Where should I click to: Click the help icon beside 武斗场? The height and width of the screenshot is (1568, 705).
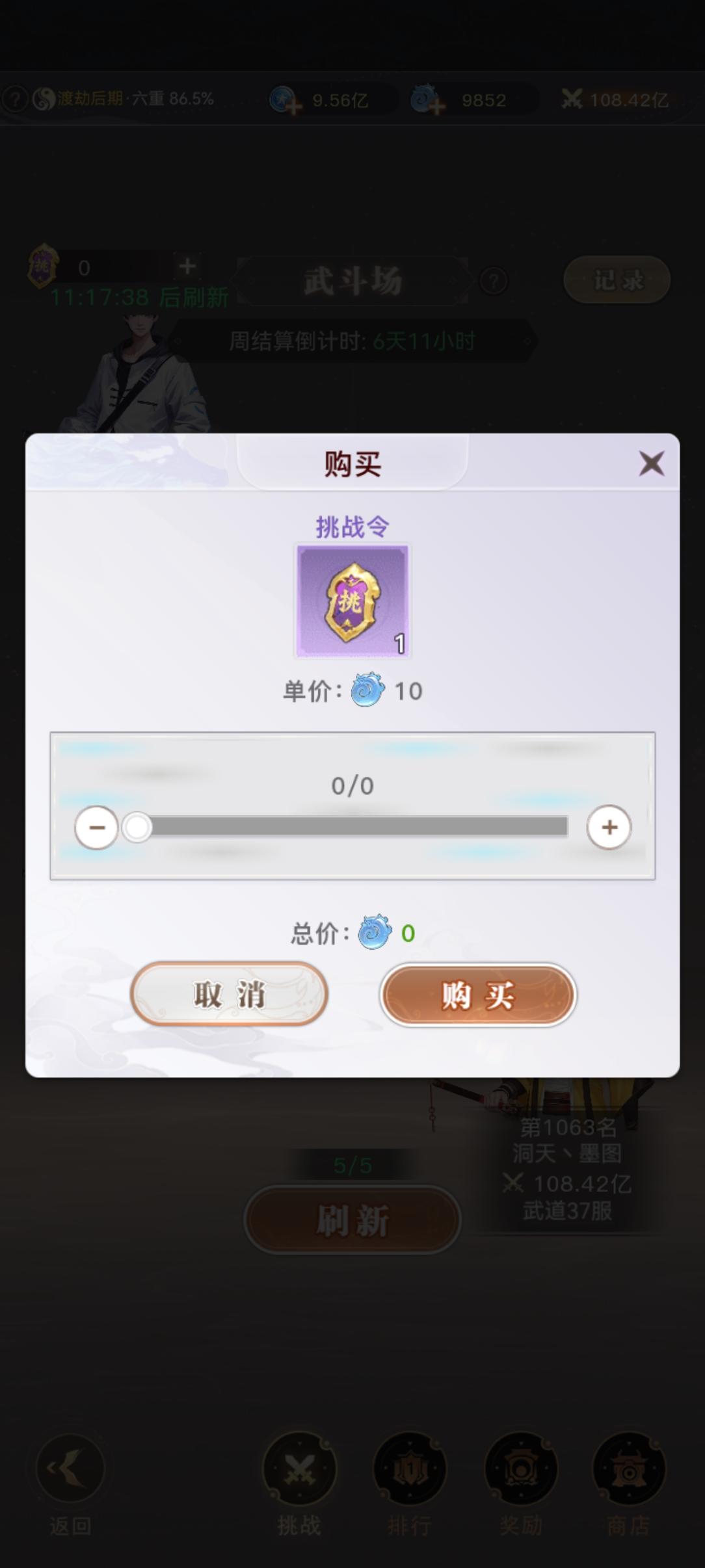pyautogui.click(x=494, y=281)
